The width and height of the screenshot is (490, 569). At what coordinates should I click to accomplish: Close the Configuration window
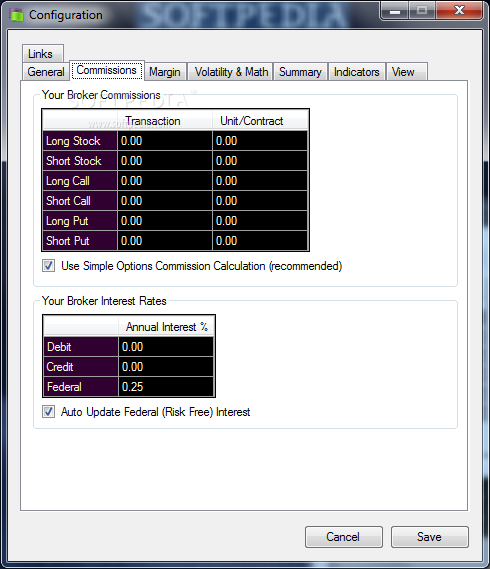coord(460,11)
